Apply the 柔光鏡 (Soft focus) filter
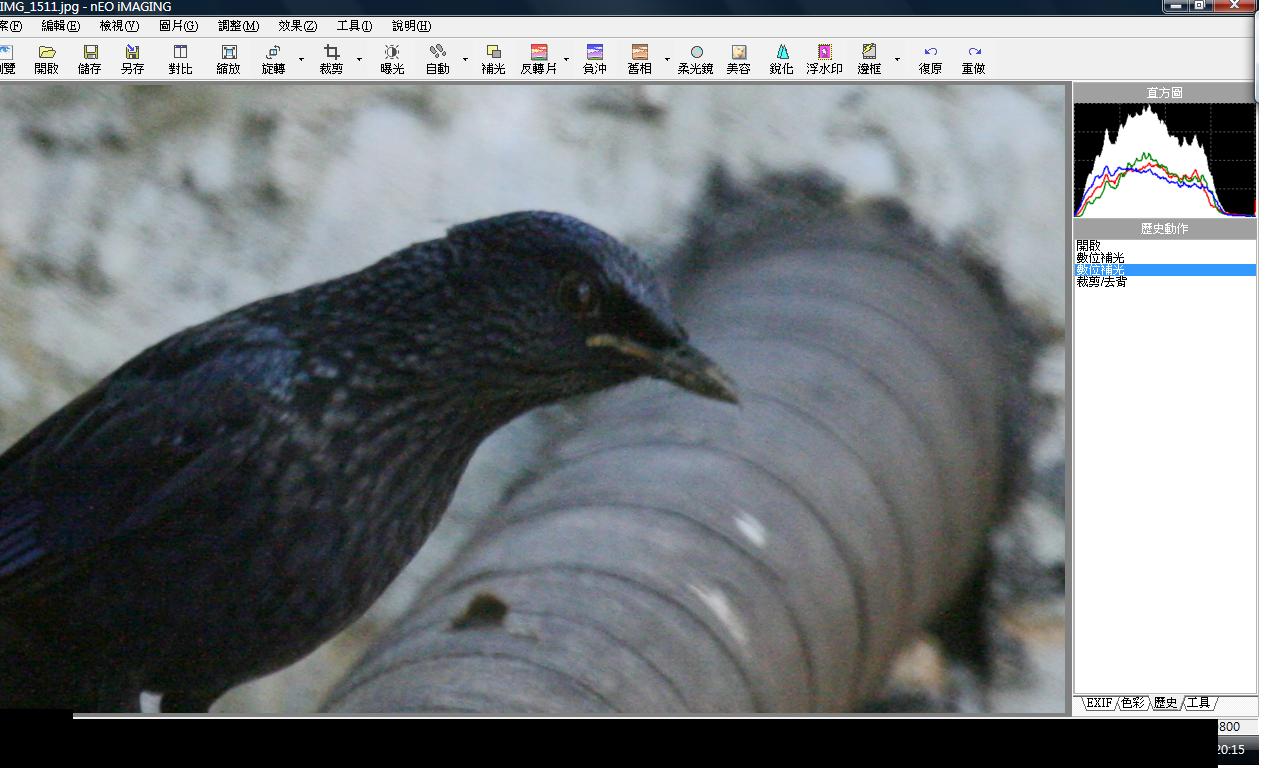Screen dimensions: 1280x768 [x=696, y=59]
